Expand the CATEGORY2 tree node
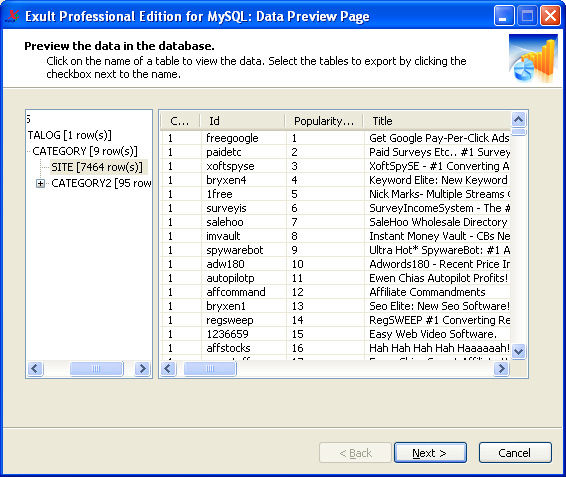Viewport: 566px width, 477px height. 40,183
